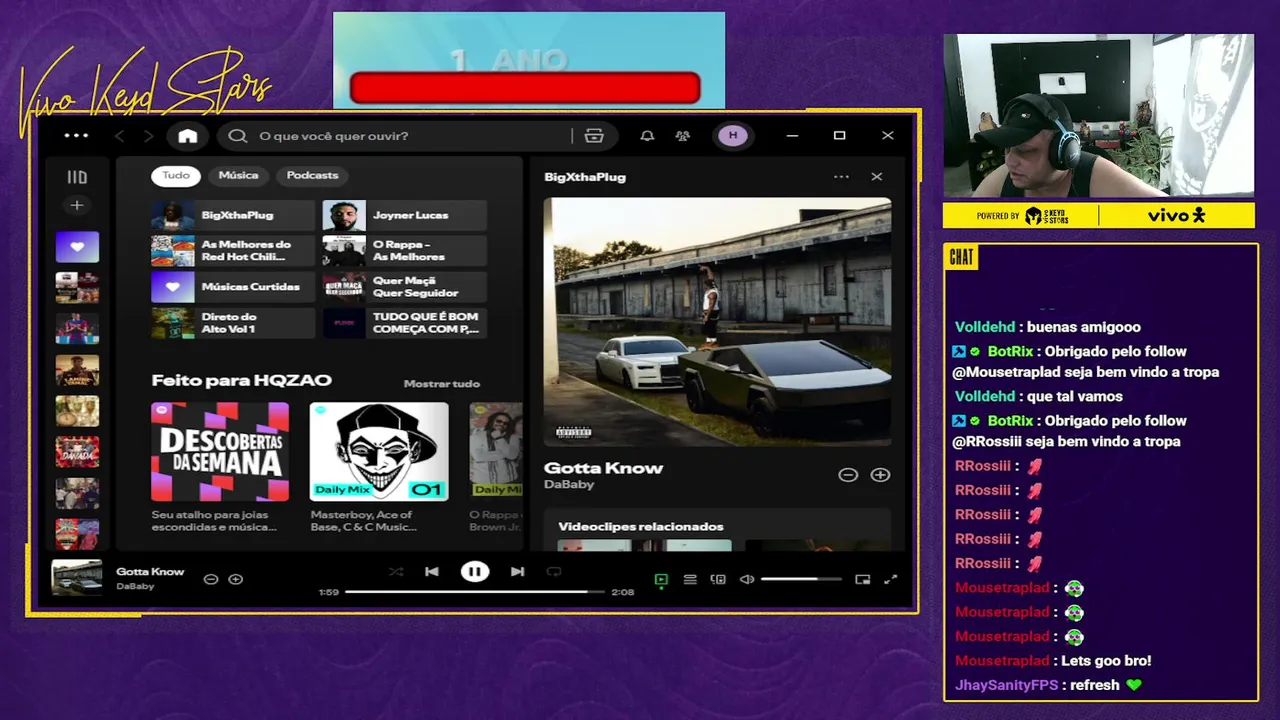This screenshot has width=1280, height=720.
Task: Click 'Gotta Know' in the bottom player bar
Action: 150,572
